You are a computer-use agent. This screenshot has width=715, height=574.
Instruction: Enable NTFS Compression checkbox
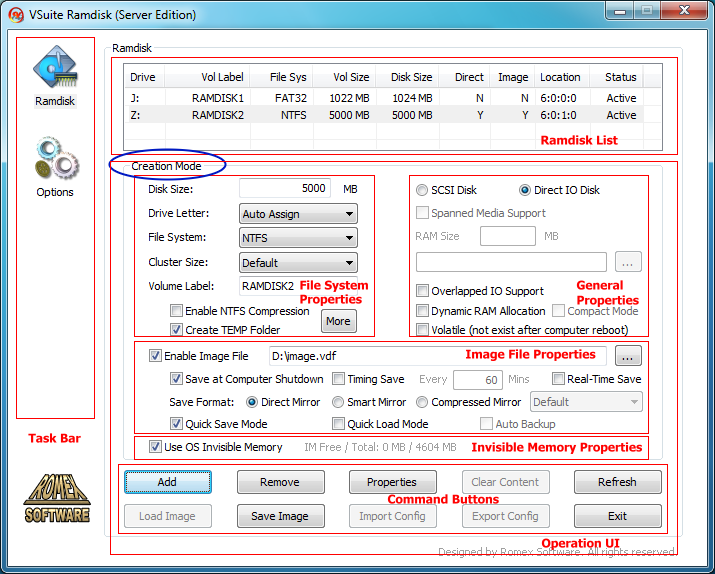(176, 311)
